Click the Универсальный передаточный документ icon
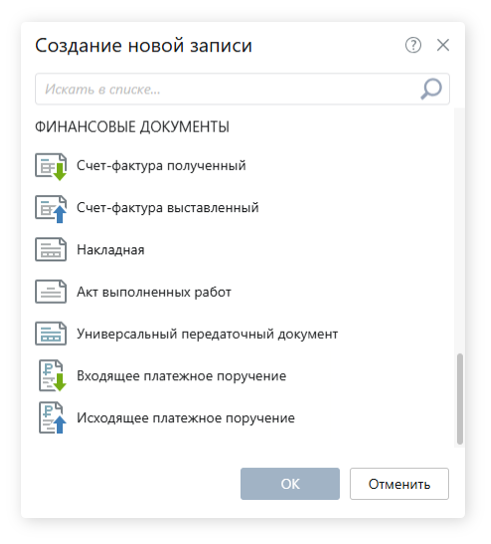 click(51, 333)
